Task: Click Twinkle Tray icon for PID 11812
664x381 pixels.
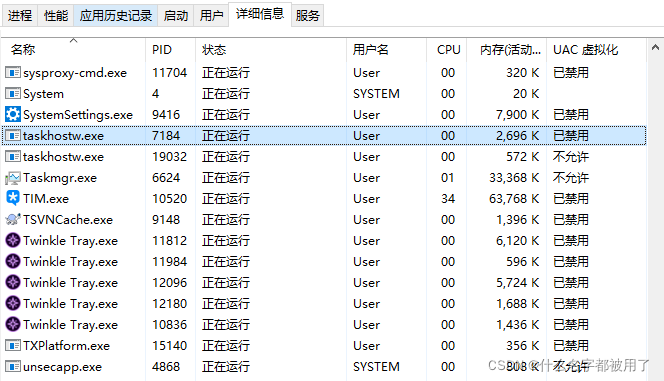Action: [x=13, y=240]
